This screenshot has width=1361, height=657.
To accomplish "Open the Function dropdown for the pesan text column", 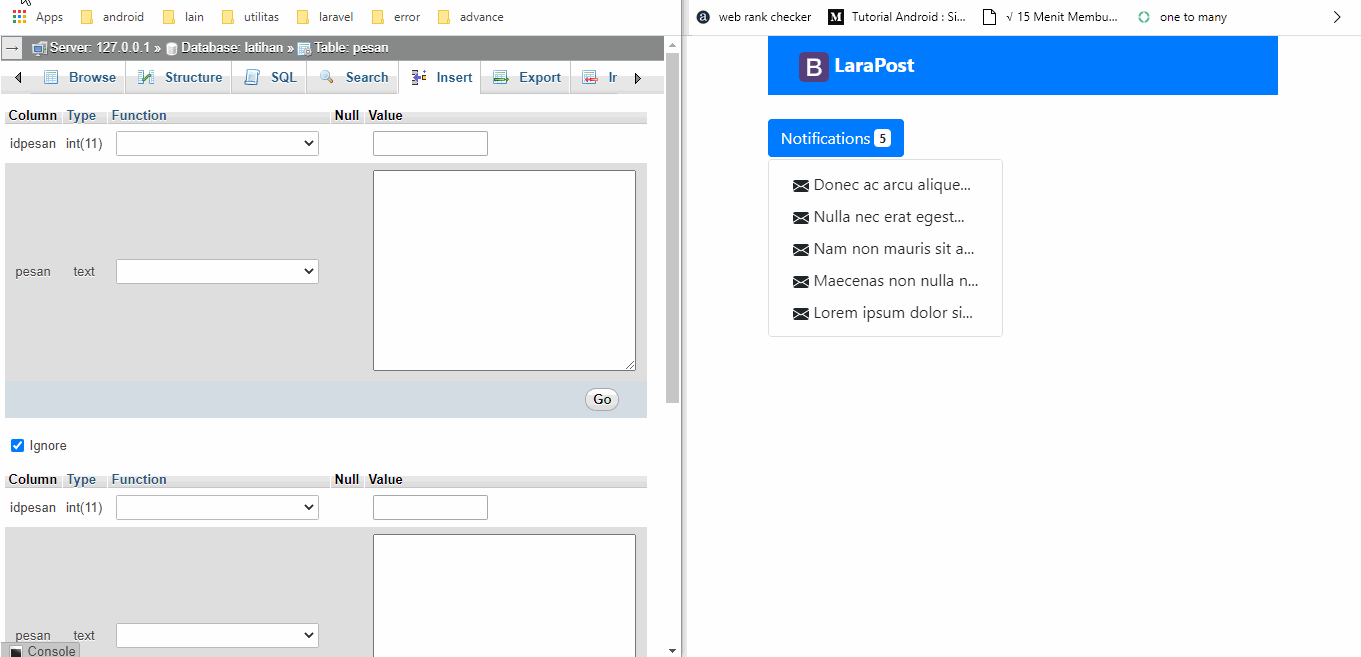I will [x=216, y=271].
